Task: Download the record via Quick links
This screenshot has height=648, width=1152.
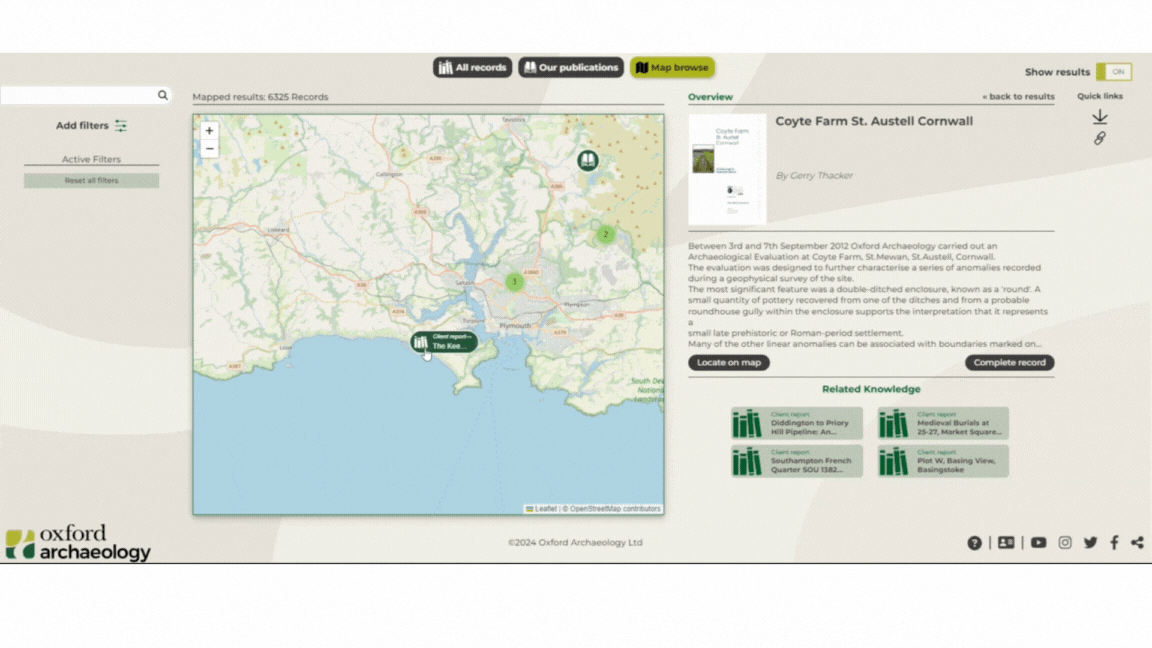Action: (x=1100, y=117)
